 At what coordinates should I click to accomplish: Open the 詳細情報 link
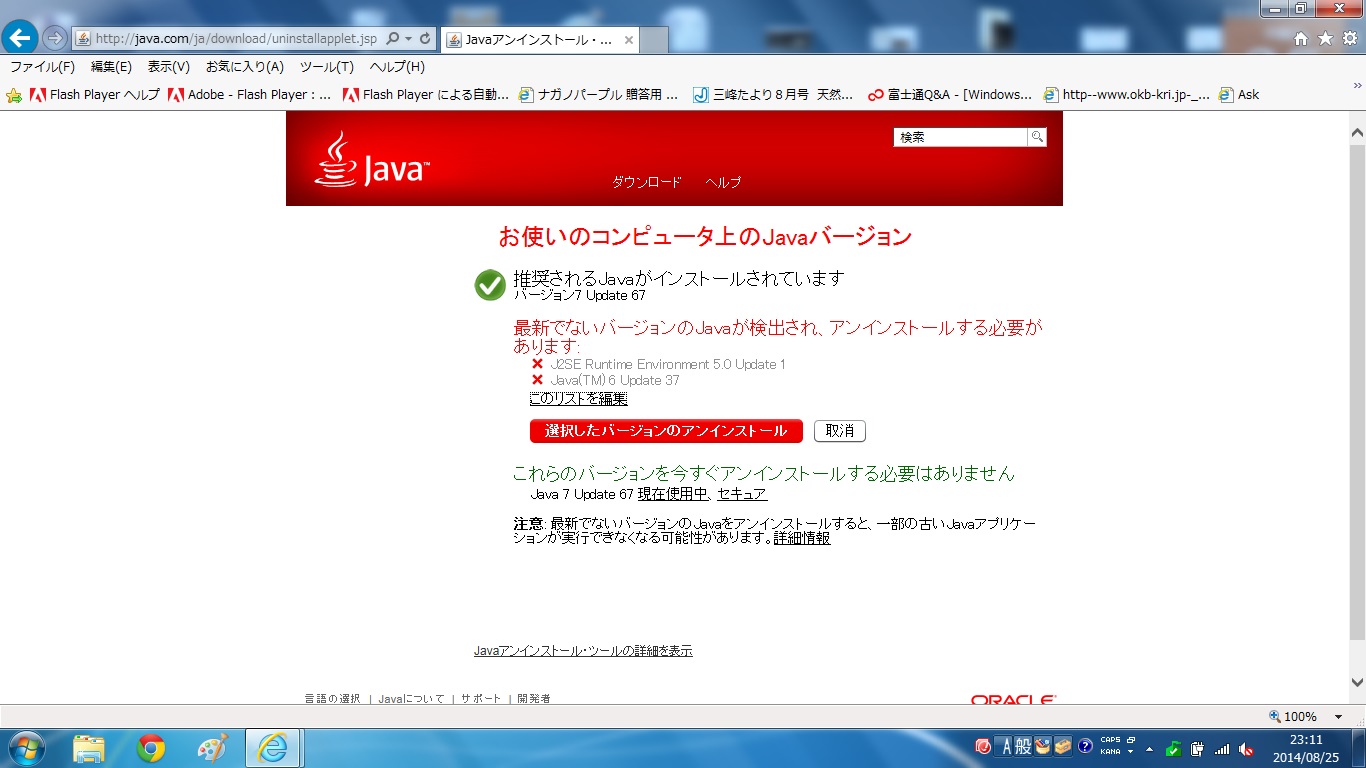[x=802, y=538]
